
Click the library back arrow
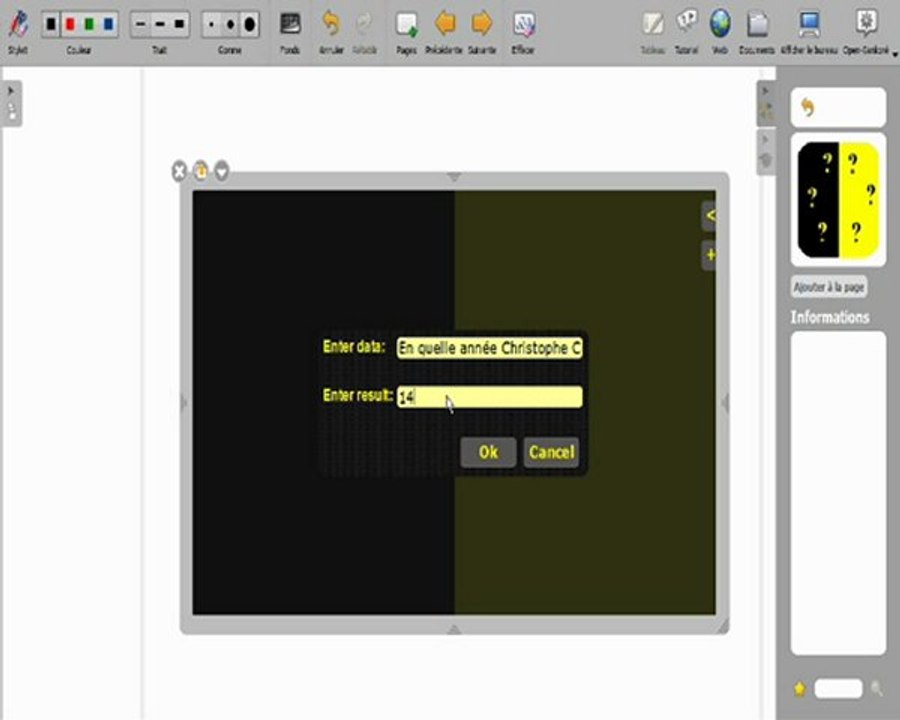click(x=808, y=107)
